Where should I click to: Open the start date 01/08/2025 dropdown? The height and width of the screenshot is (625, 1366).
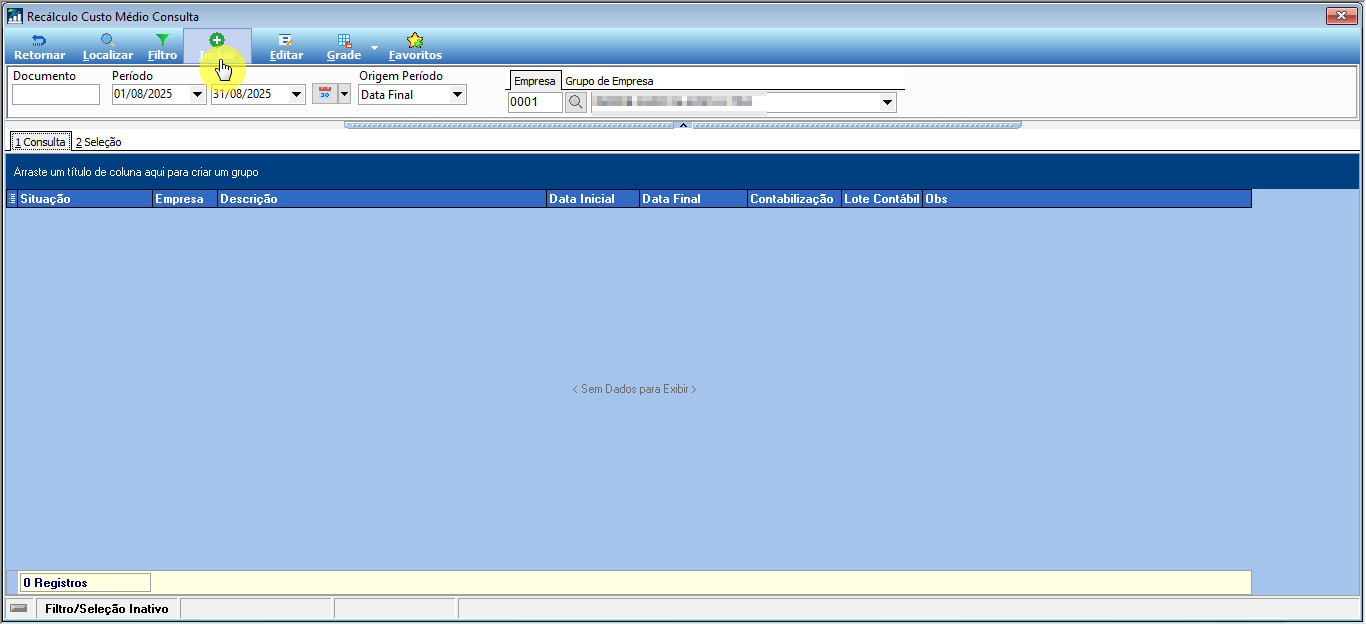pyautogui.click(x=198, y=94)
